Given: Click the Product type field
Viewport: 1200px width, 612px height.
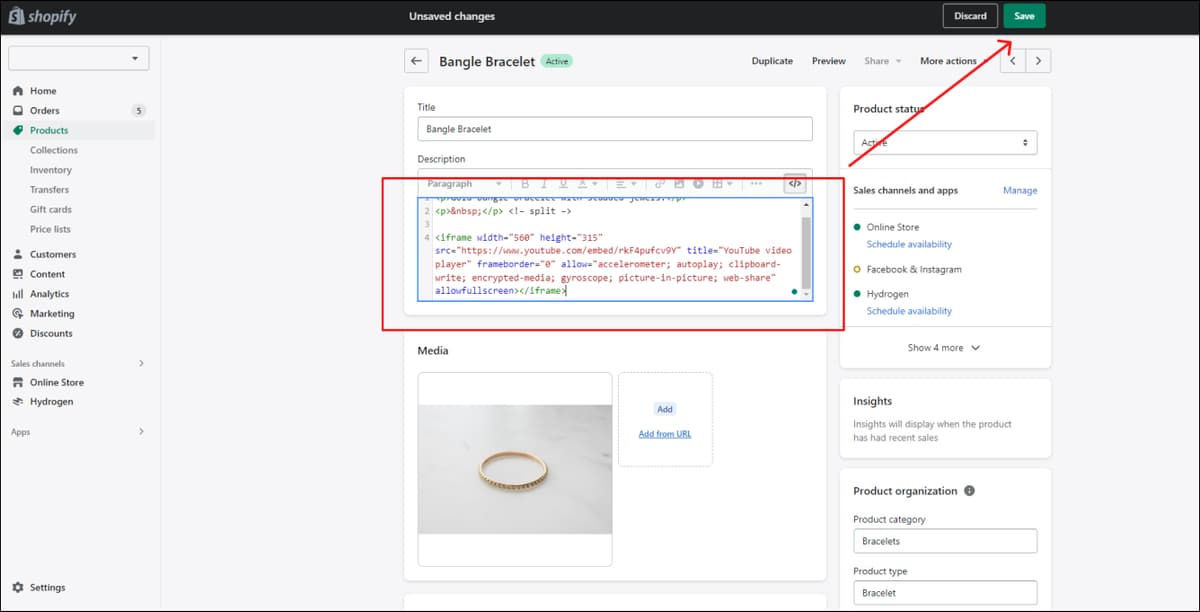Looking at the screenshot, I should pyautogui.click(x=945, y=593).
